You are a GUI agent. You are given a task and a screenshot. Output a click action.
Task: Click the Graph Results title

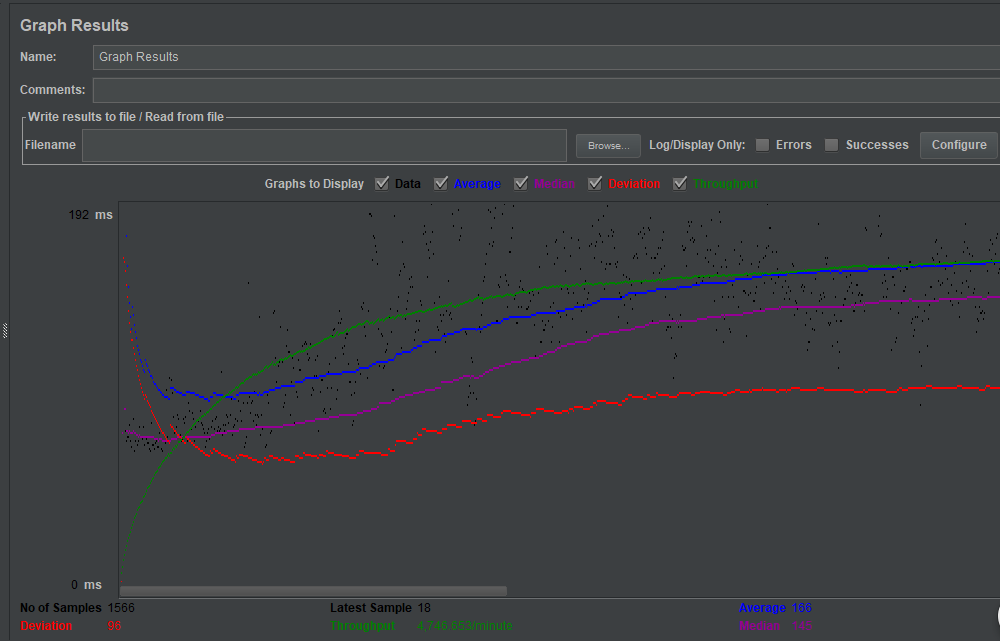74,26
